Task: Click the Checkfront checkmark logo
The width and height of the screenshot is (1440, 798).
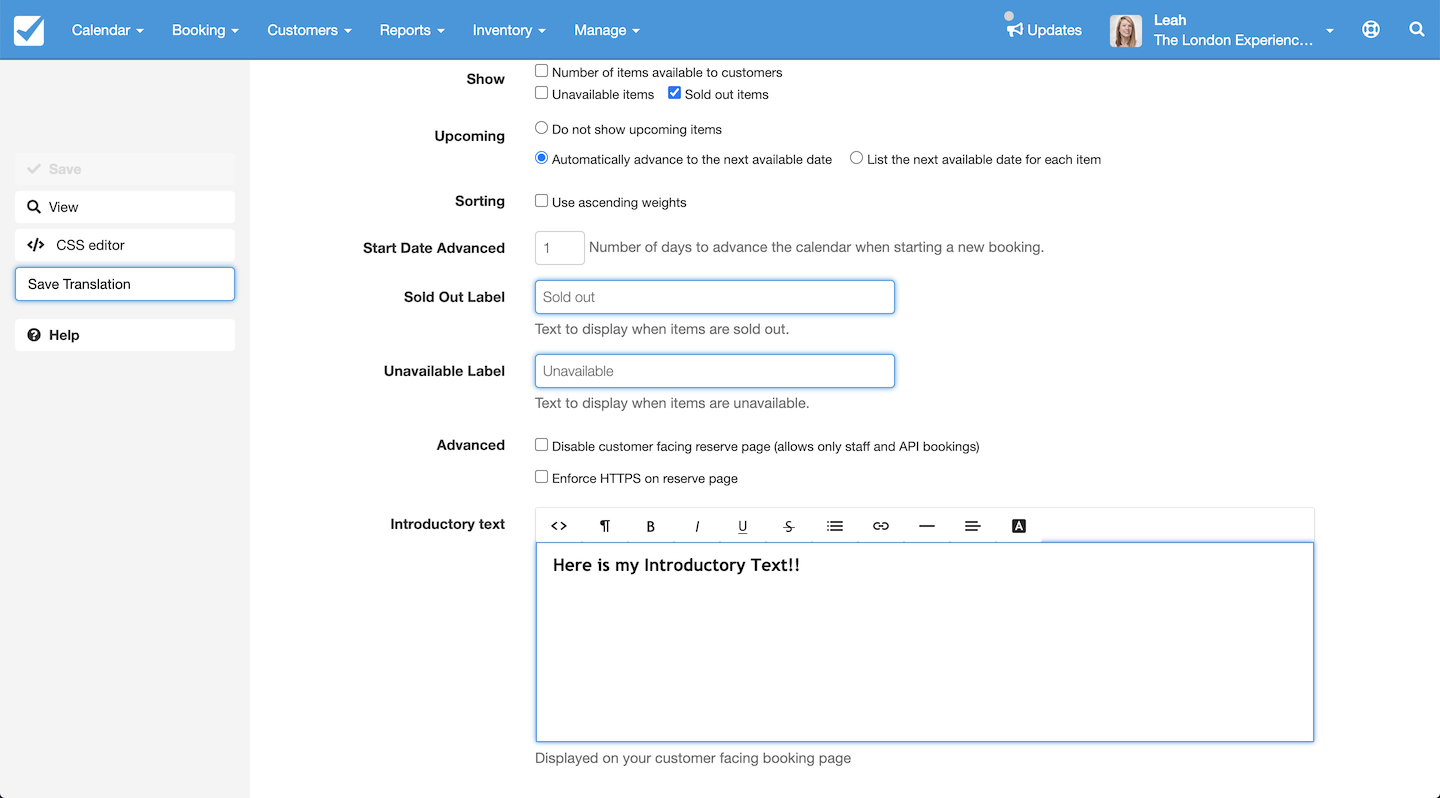Action: tap(29, 30)
